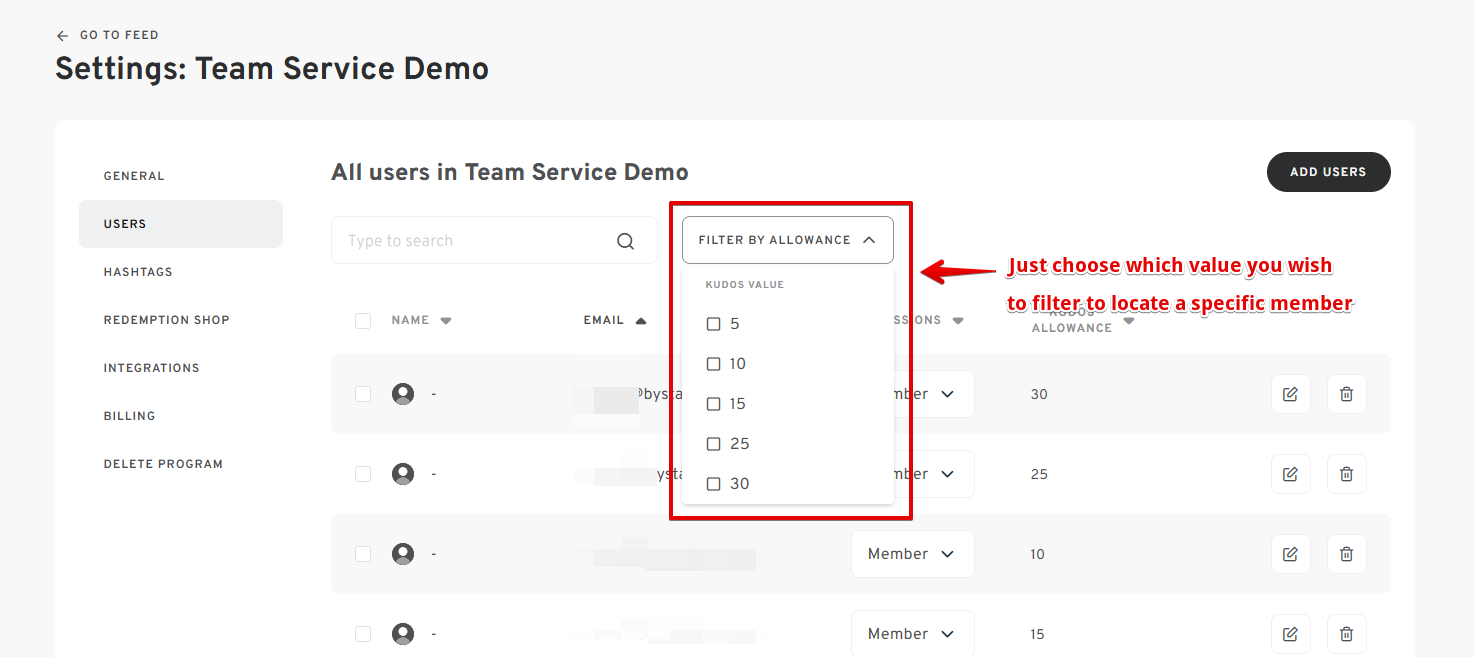
Task: Click the back arrow beside Go To Feed
Action: click(x=63, y=36)
